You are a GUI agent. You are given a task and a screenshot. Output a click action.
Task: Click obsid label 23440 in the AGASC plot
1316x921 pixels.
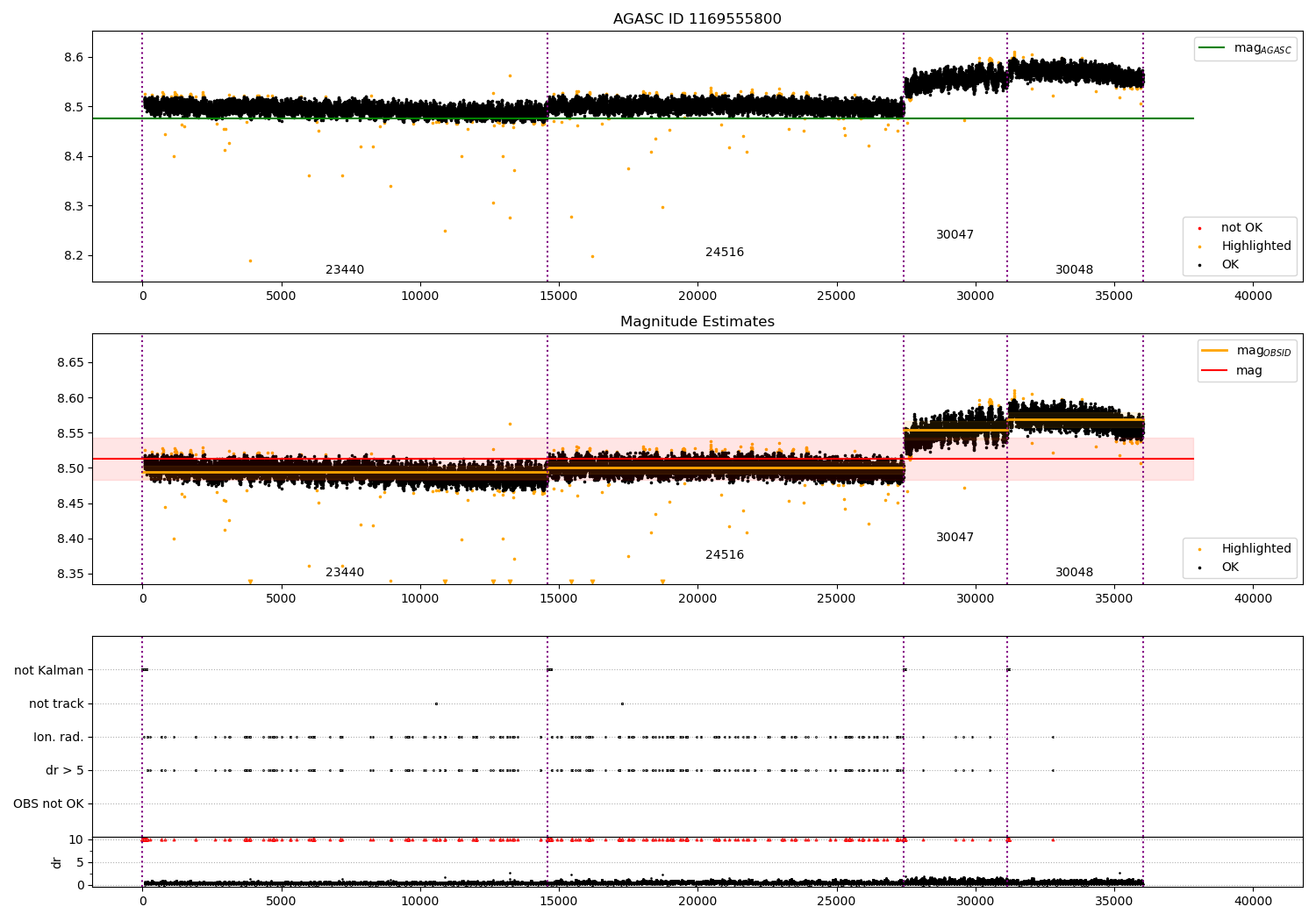(x=345, y=270)
